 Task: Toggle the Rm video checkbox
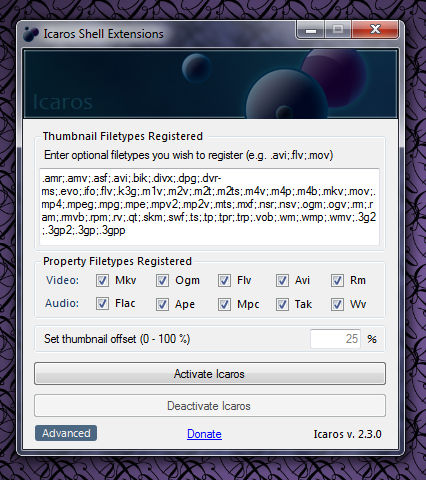pos(337,280)
